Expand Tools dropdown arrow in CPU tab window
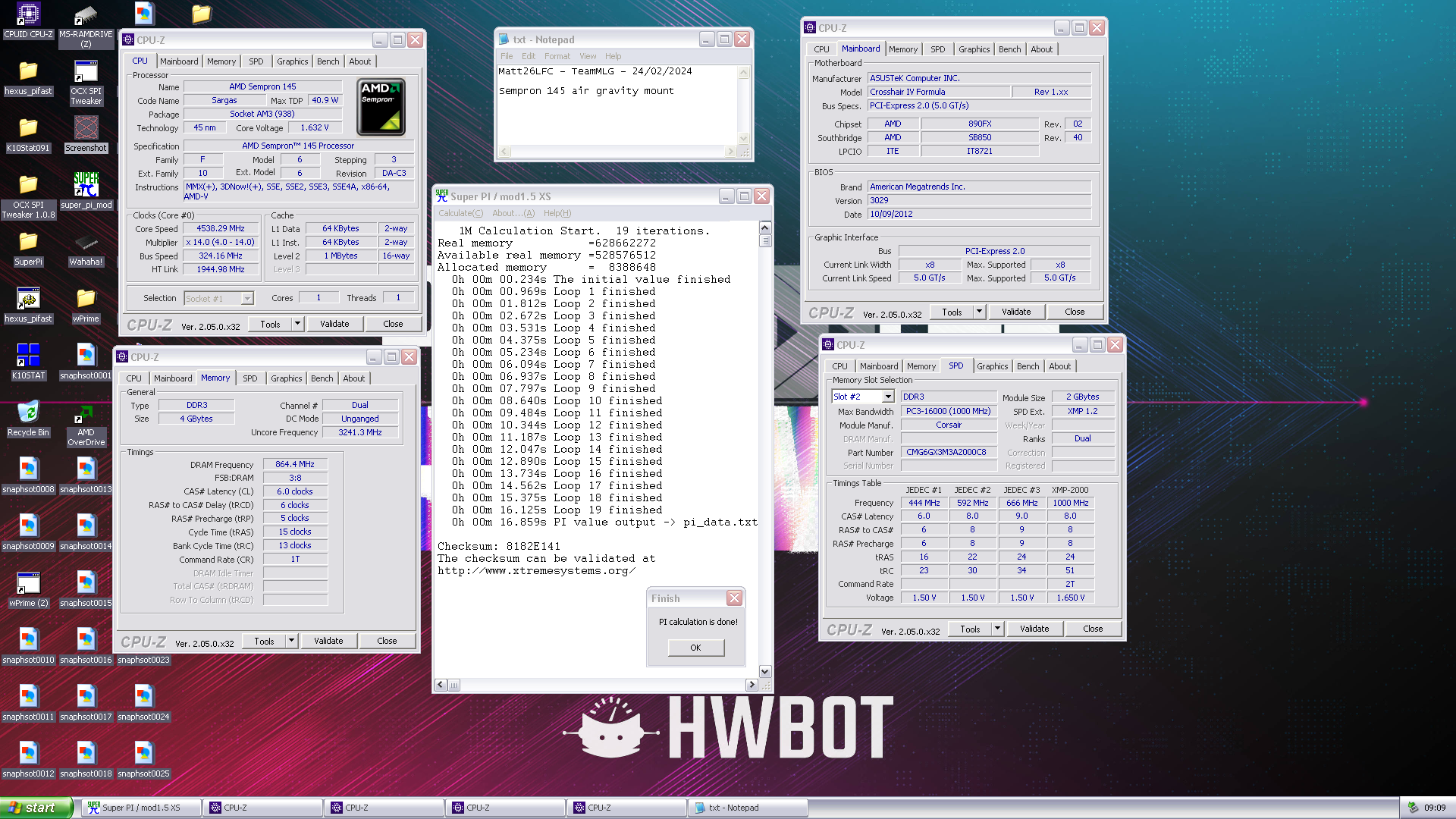The height and width of the screenshot is (819, 1456). (297, 324)
